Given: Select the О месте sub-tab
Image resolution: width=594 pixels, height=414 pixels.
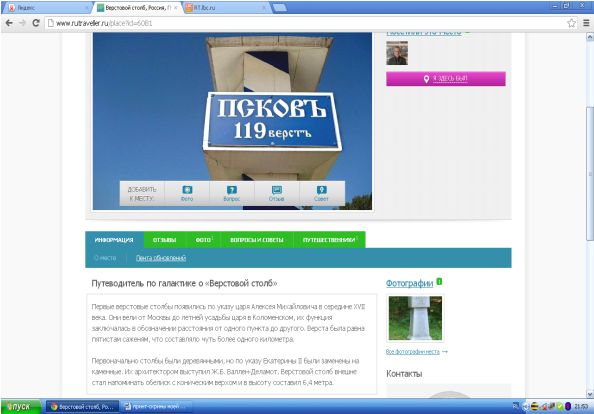Looking at the screenshot, I should (x=105, y=258).
